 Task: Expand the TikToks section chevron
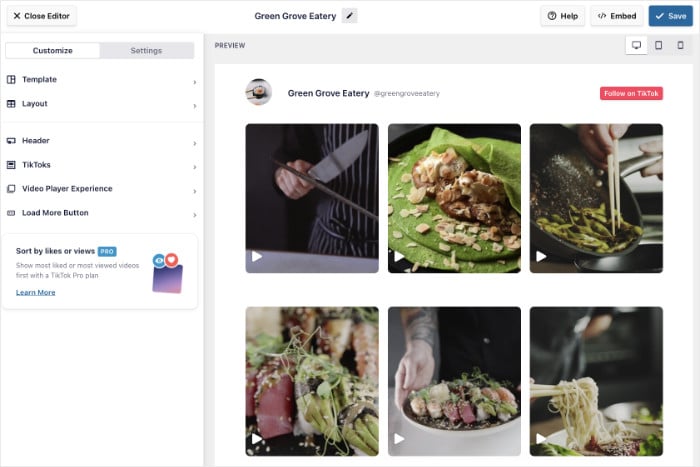[195, 167]
